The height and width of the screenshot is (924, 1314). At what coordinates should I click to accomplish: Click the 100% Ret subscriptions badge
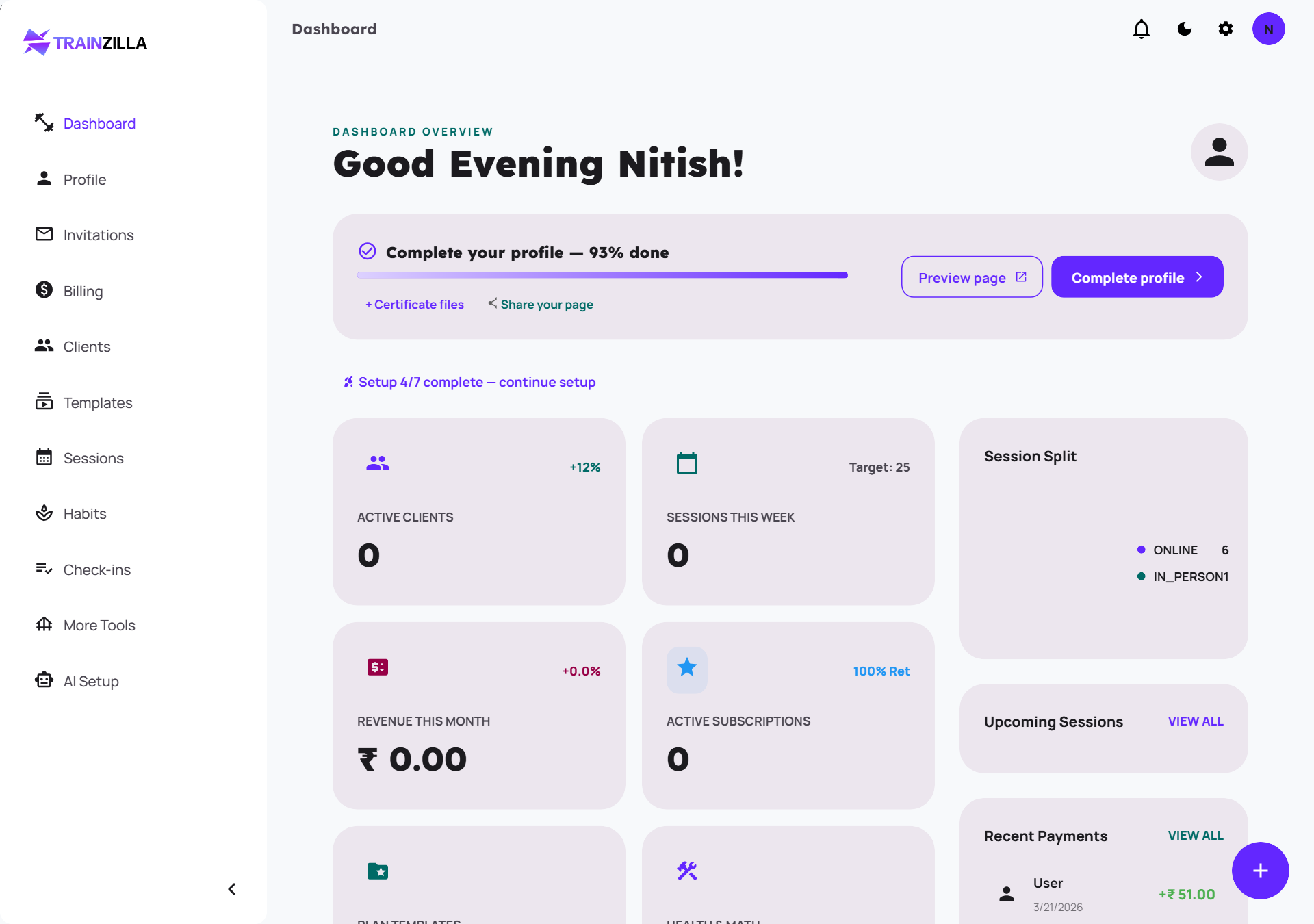point(881,671)
